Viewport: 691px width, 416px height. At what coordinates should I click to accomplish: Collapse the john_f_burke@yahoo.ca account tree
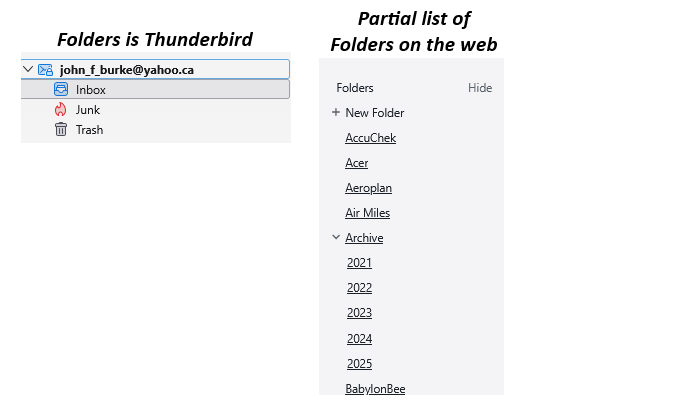[x=28, y=70]
